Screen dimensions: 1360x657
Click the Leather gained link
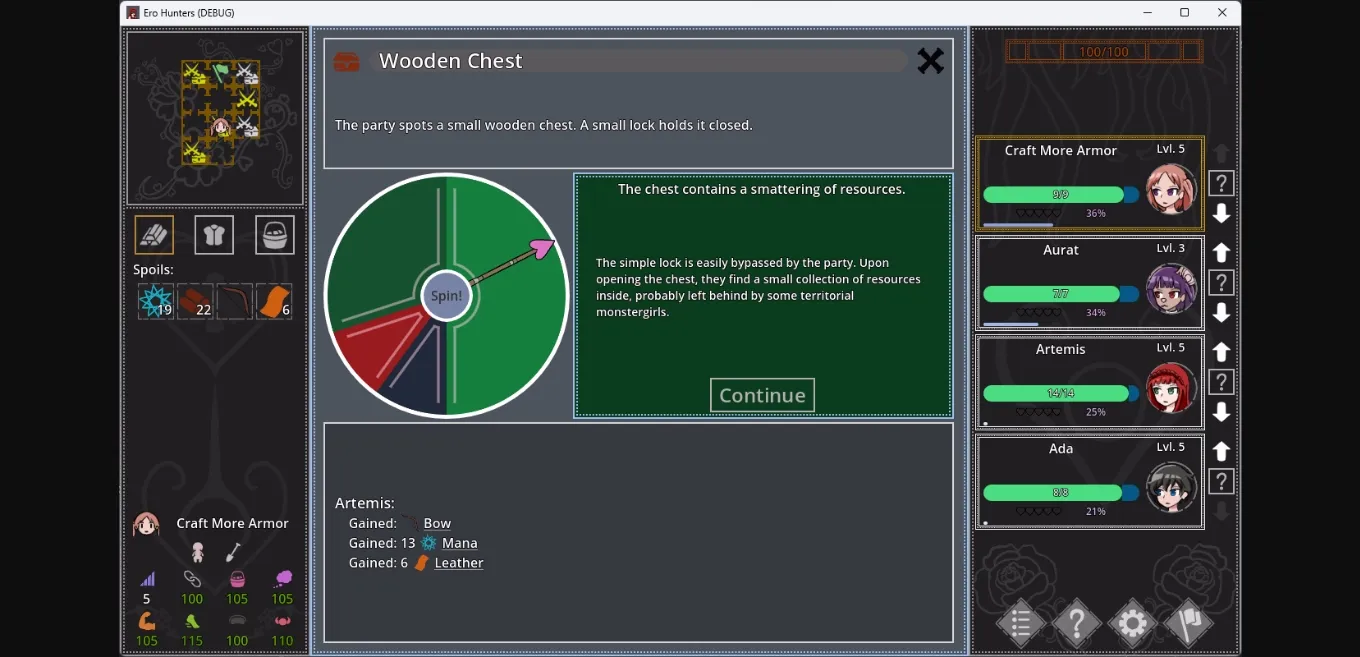click(x=459, y=563)
